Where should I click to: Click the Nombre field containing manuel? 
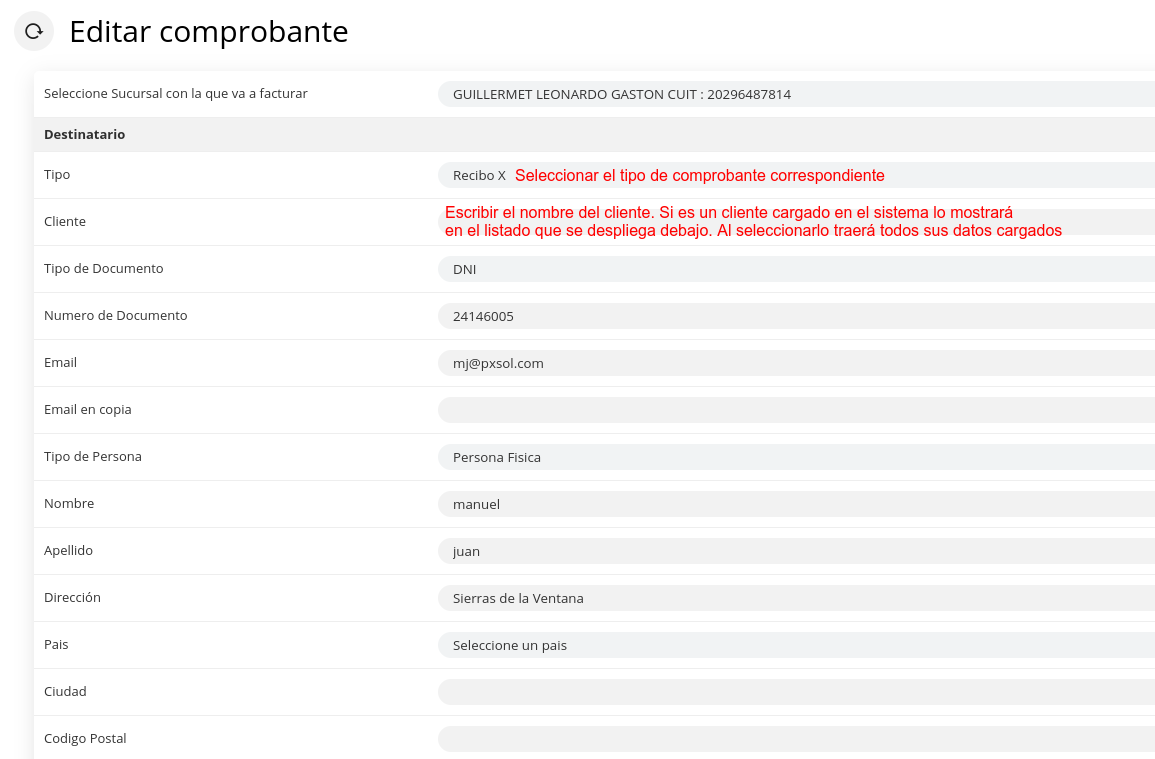pyautogui.click(x=795, y=504)
